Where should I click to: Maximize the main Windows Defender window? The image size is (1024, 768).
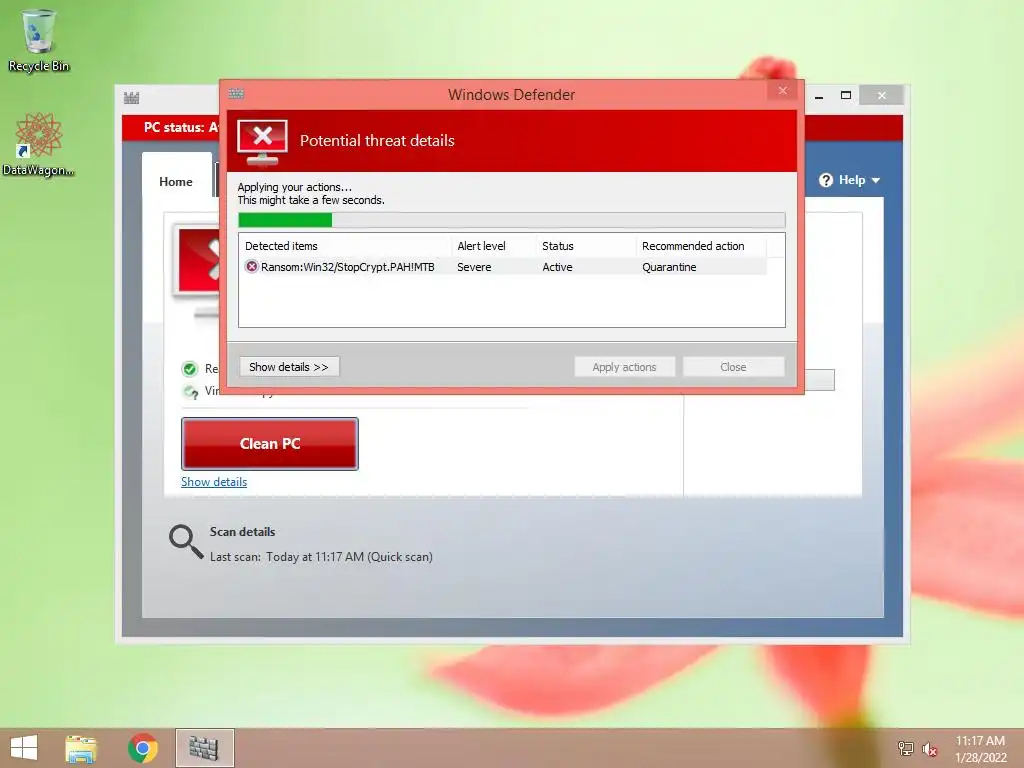point(846,95)
